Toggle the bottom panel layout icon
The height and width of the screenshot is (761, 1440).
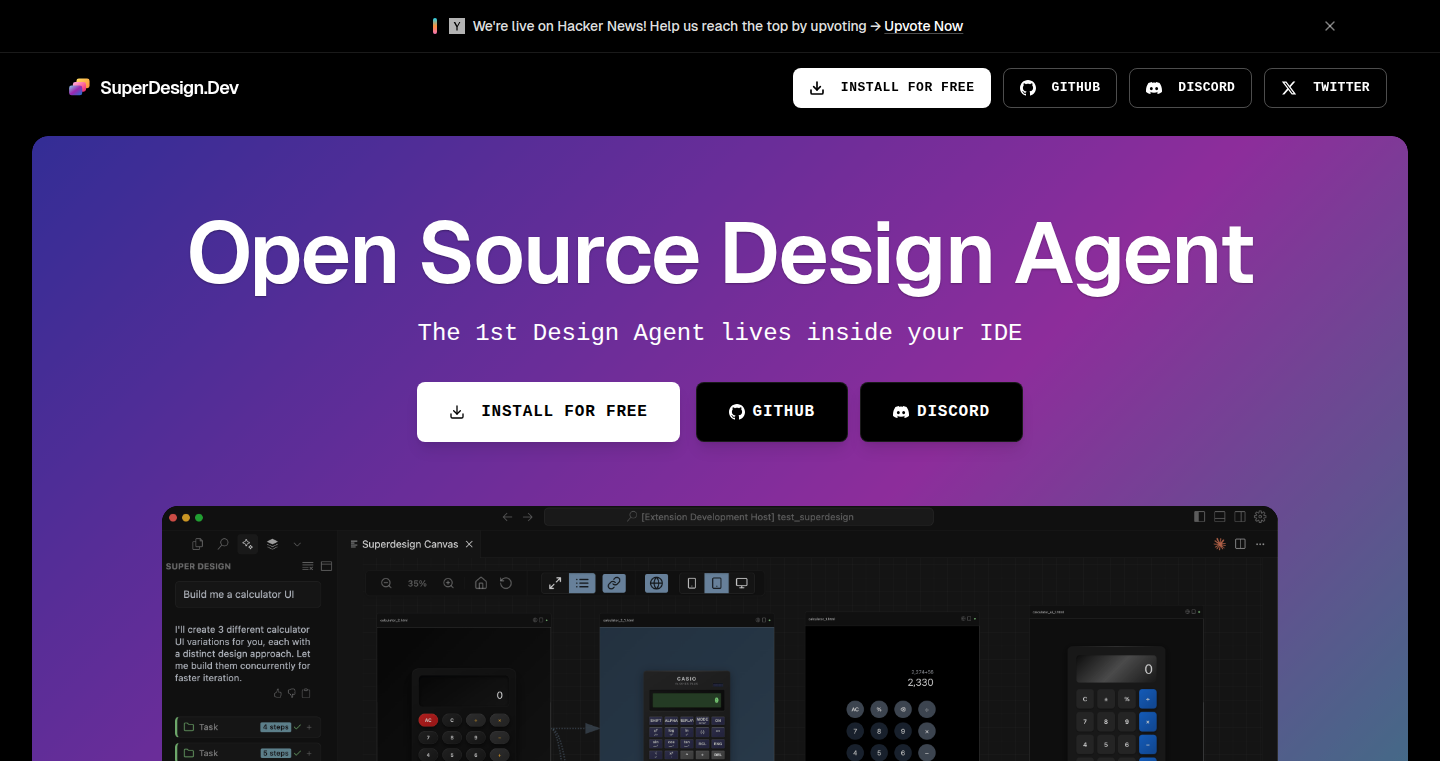pos(1220,517)
